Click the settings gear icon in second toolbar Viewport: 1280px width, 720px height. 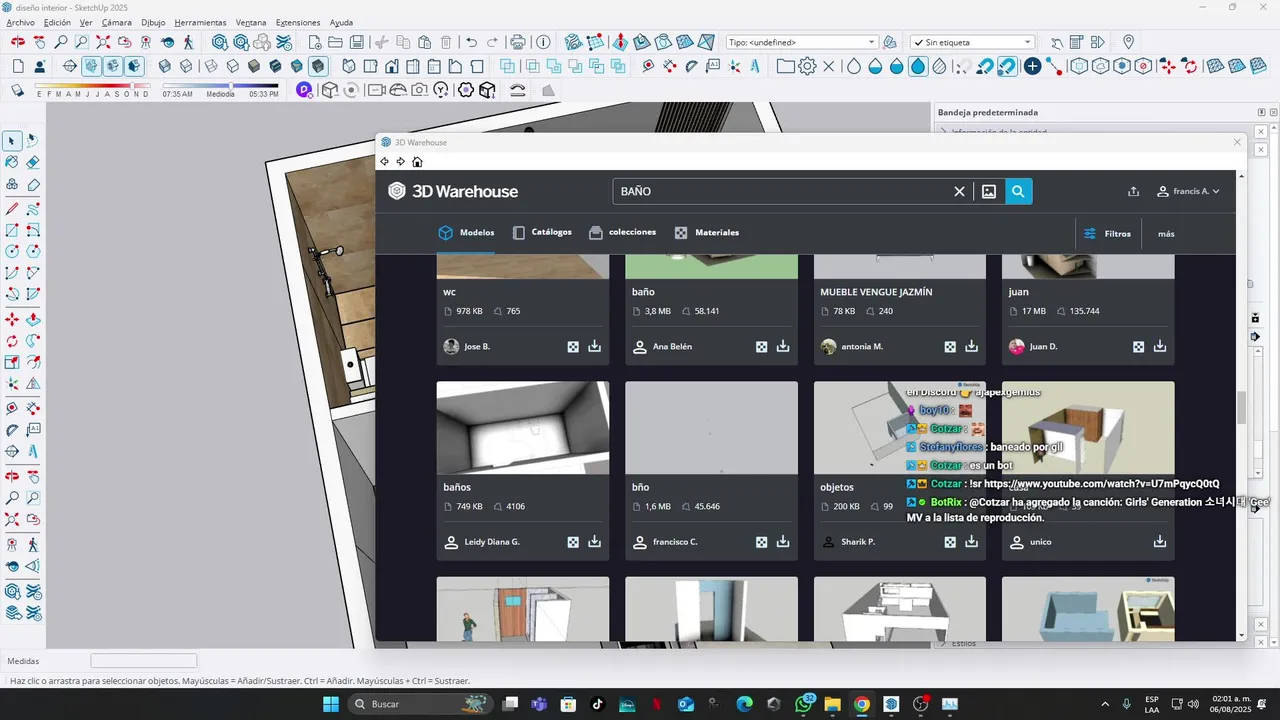807,66
